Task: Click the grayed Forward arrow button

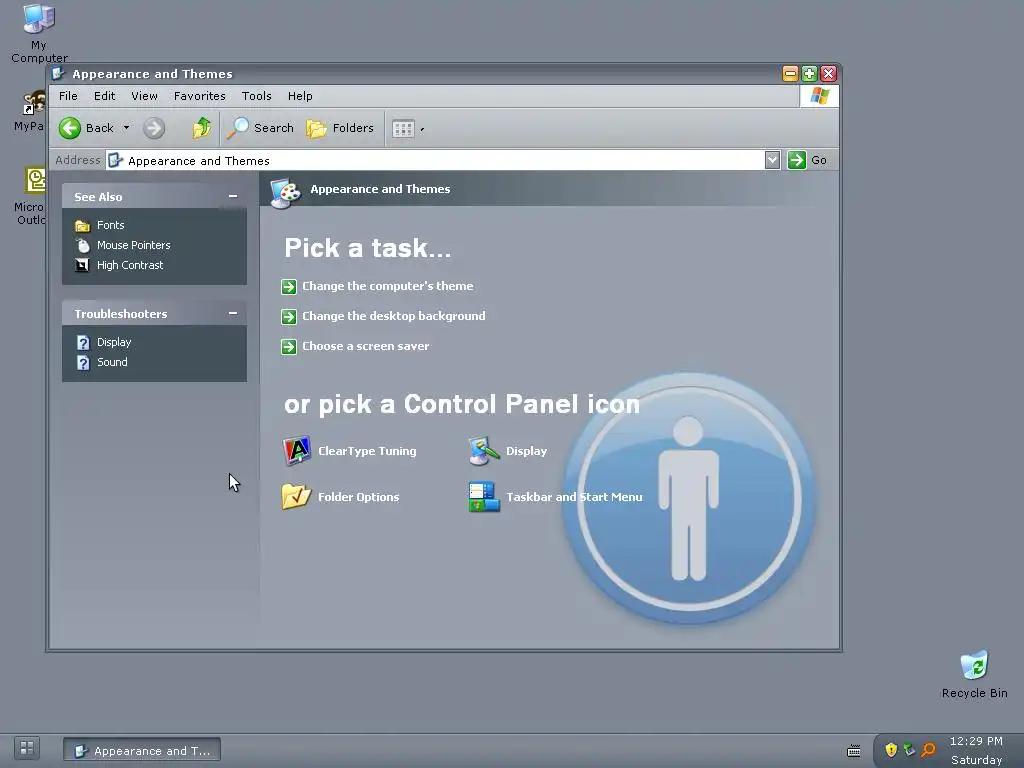Action: click(154, 128)
